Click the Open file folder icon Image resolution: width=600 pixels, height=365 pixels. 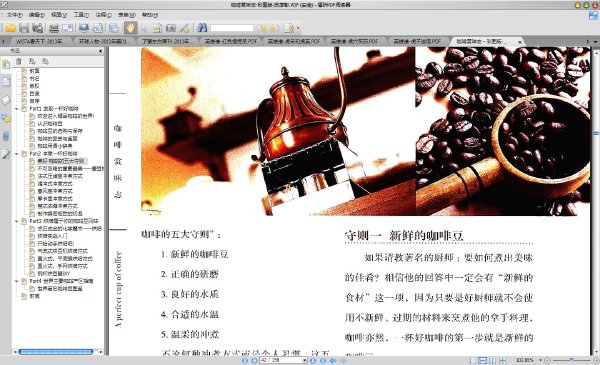[10, 28]
